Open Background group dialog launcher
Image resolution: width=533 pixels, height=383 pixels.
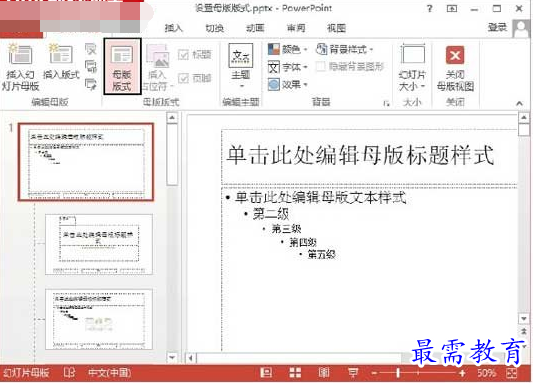click(386, 103)
